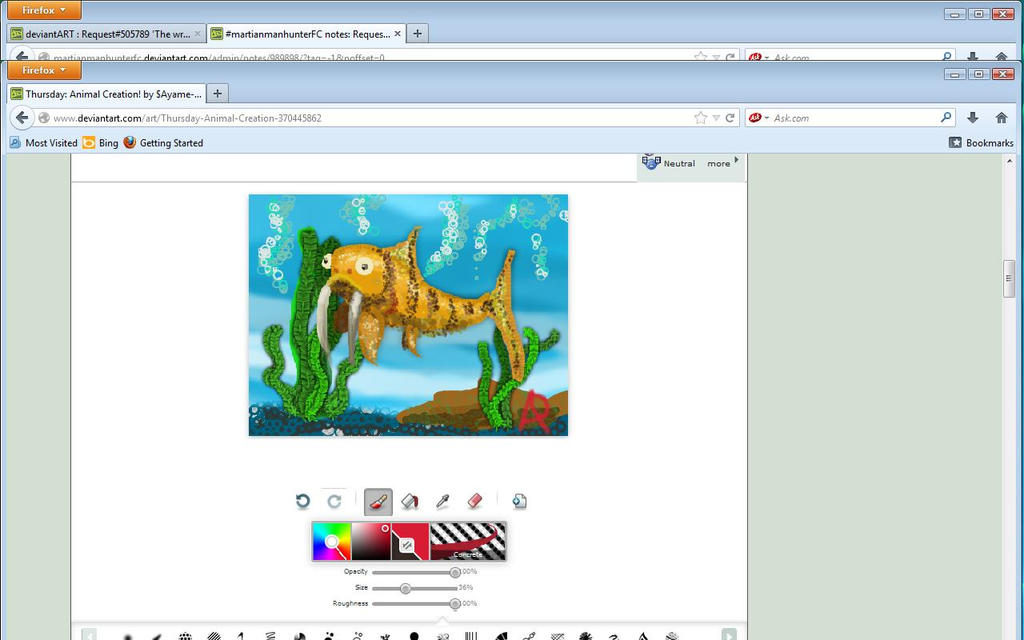The width and height of the screenshot is (1024, 640).
Task: Switch to 'deviantART : Request#505789' tab in back window
Action: click(106, 33)
